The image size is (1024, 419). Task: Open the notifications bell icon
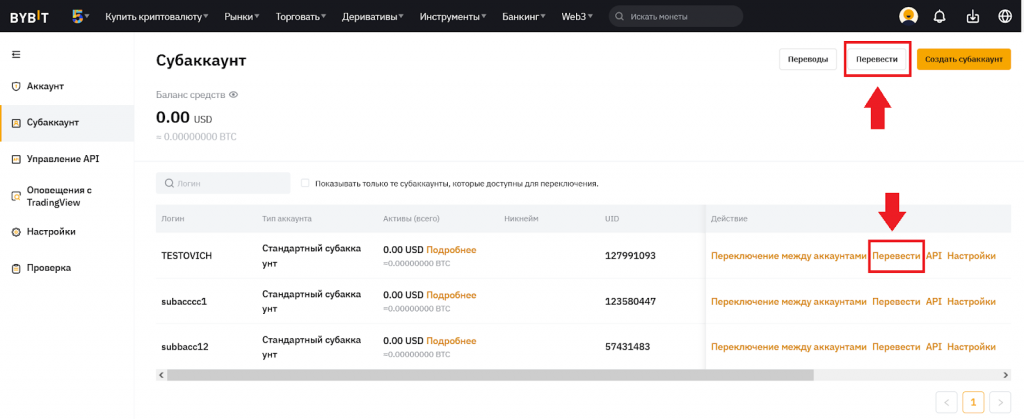pos(940,17)
